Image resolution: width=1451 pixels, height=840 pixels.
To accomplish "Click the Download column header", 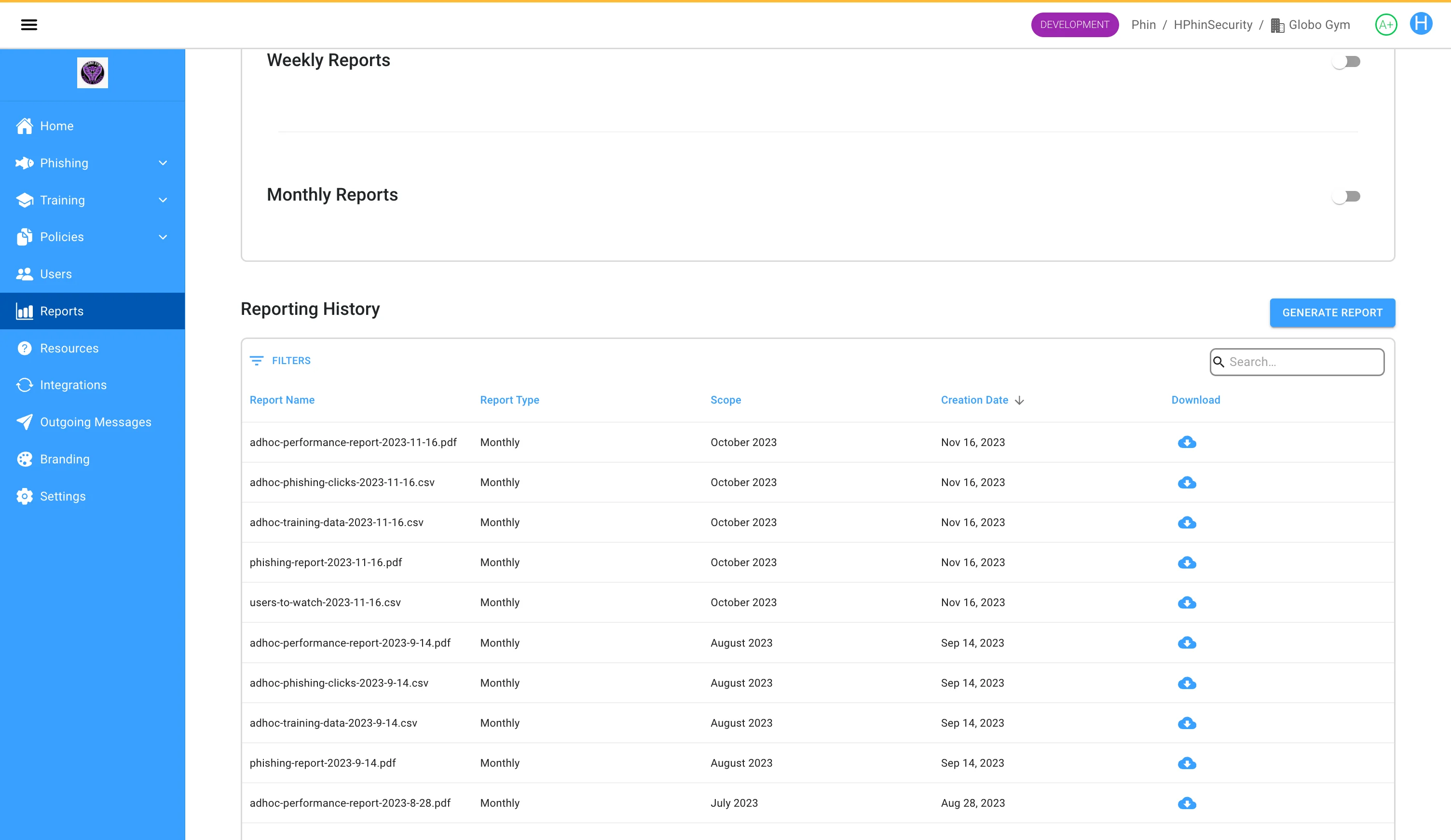I will pos(1195,400).
